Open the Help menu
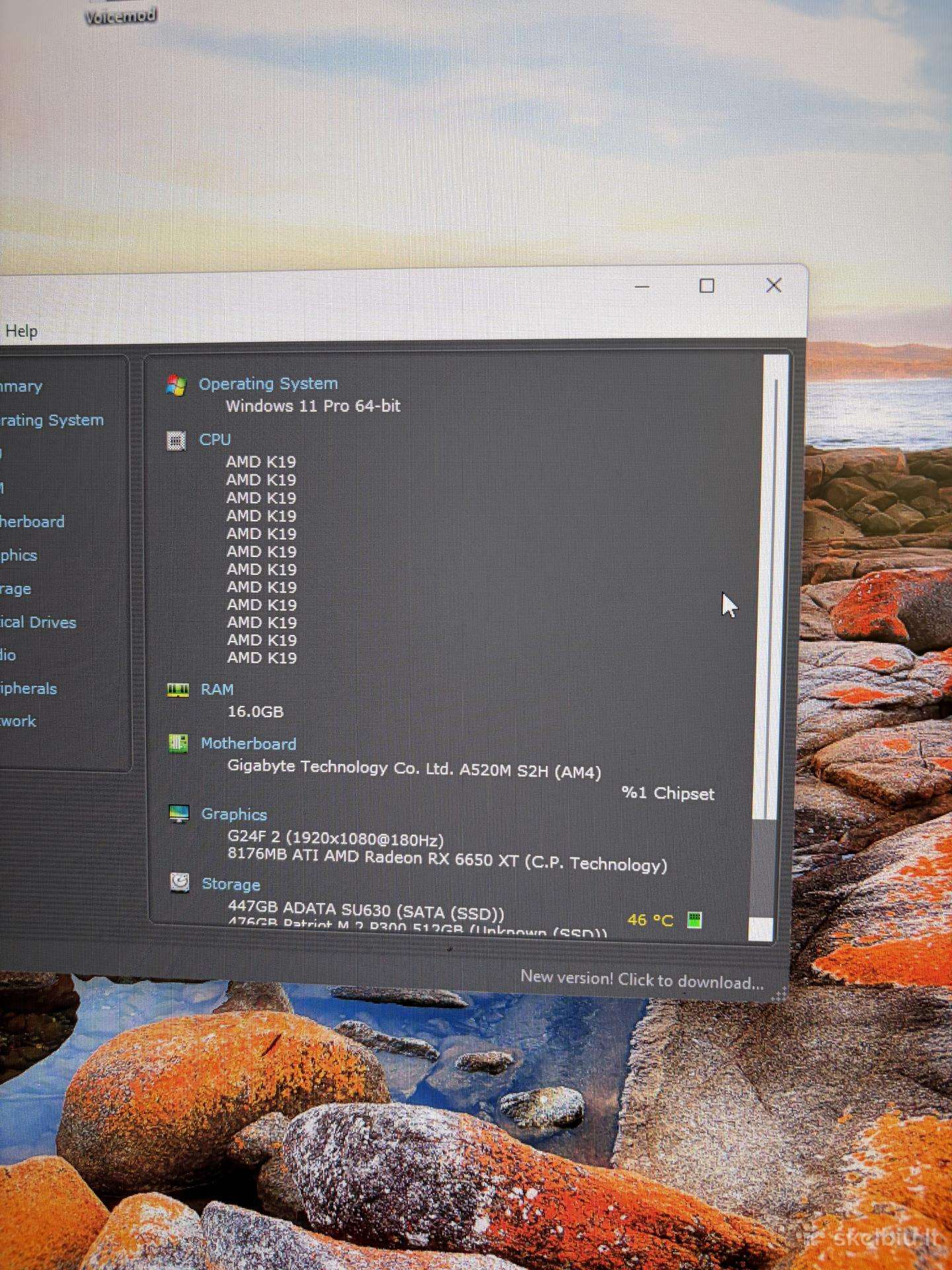The image size is (952, 1270). pos(21,331)
